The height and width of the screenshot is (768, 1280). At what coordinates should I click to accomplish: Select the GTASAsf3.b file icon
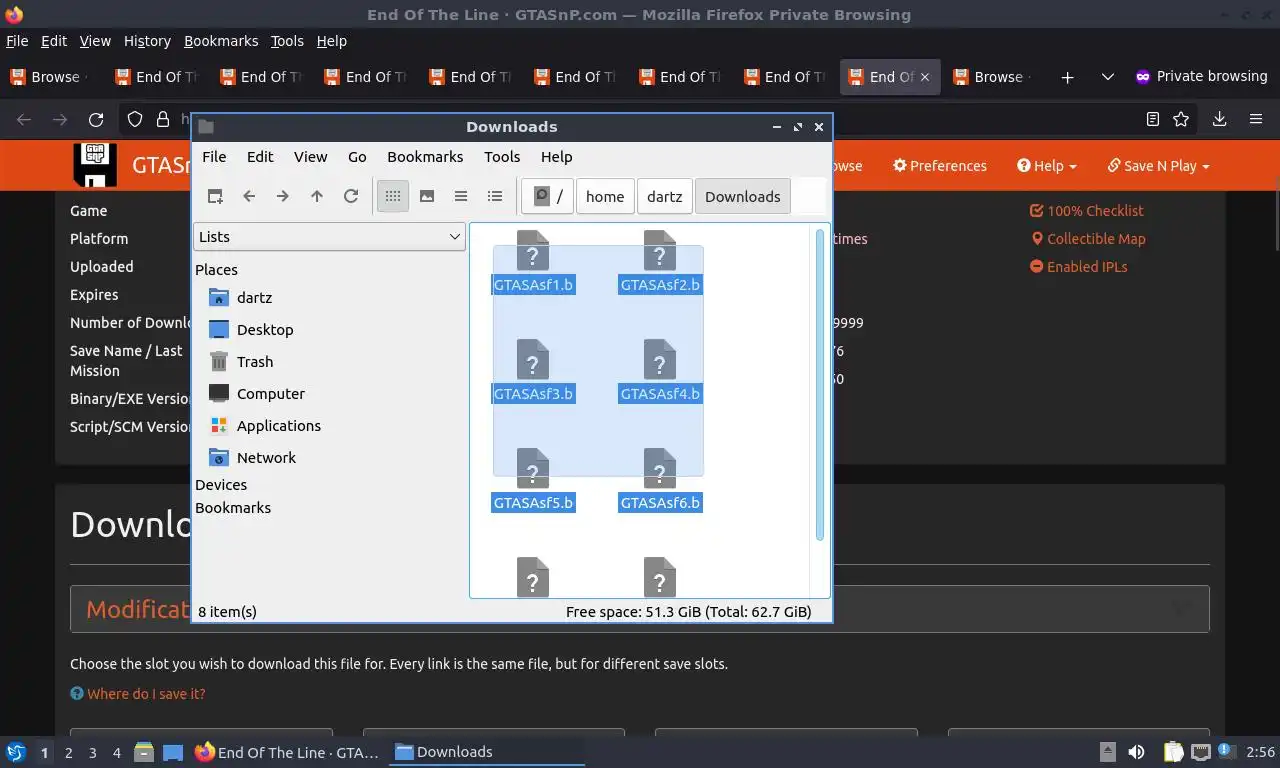click(533, 360)
